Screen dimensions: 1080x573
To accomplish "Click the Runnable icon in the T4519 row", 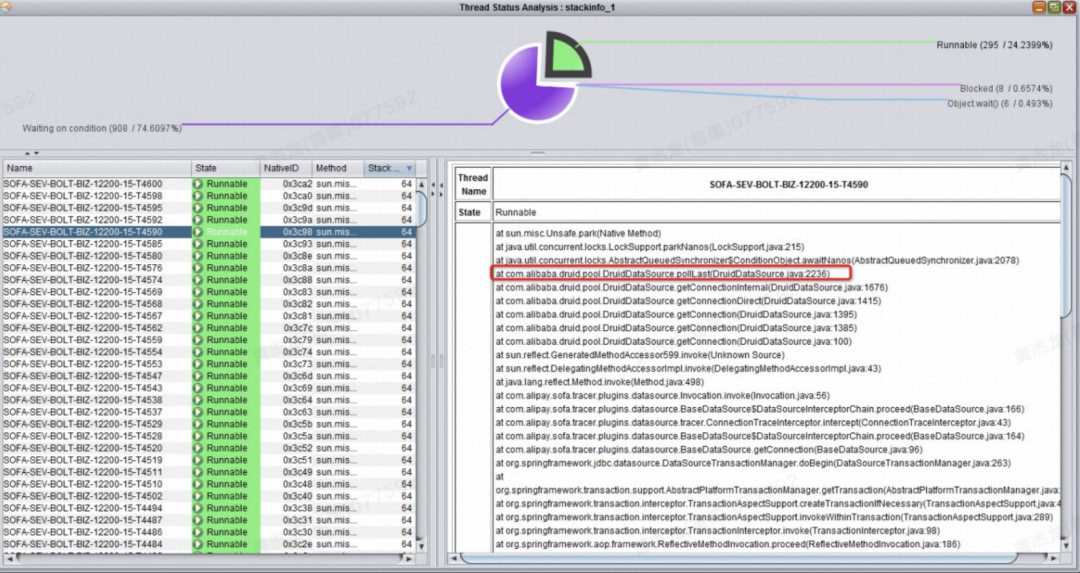I will tap(198, 460).
